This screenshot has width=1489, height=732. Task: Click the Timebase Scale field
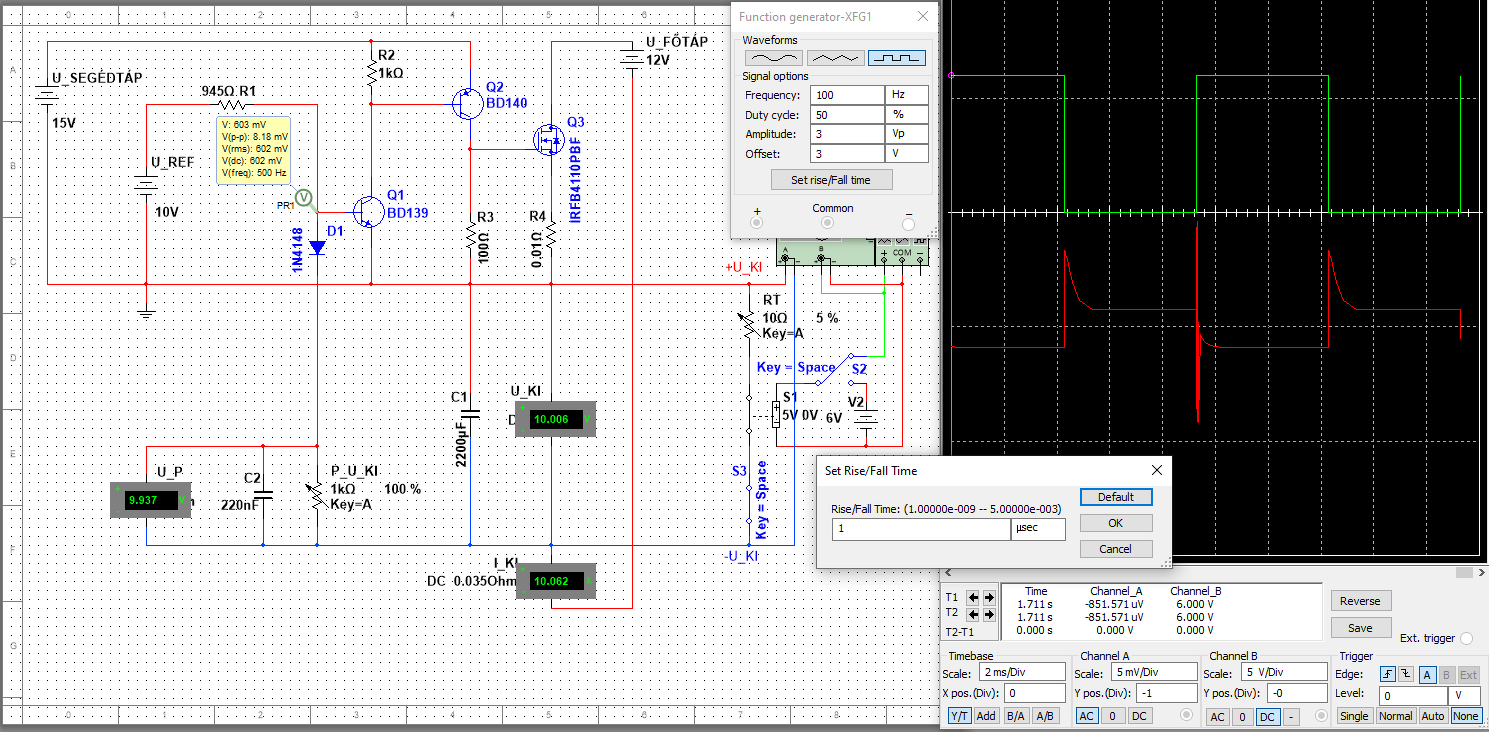coord(1022,673)
